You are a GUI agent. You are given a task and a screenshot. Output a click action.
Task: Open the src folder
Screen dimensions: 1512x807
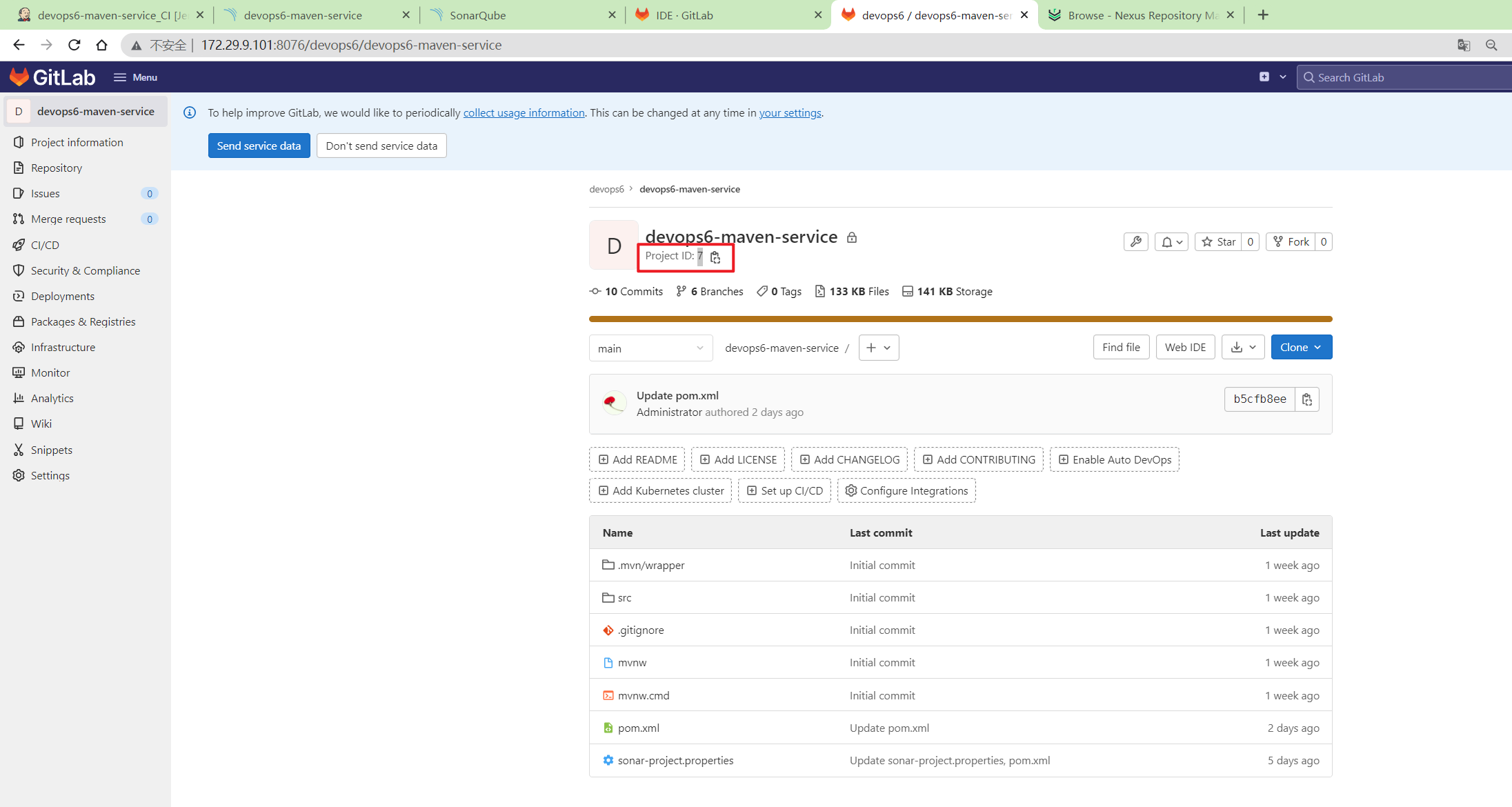tap(624, 597)
